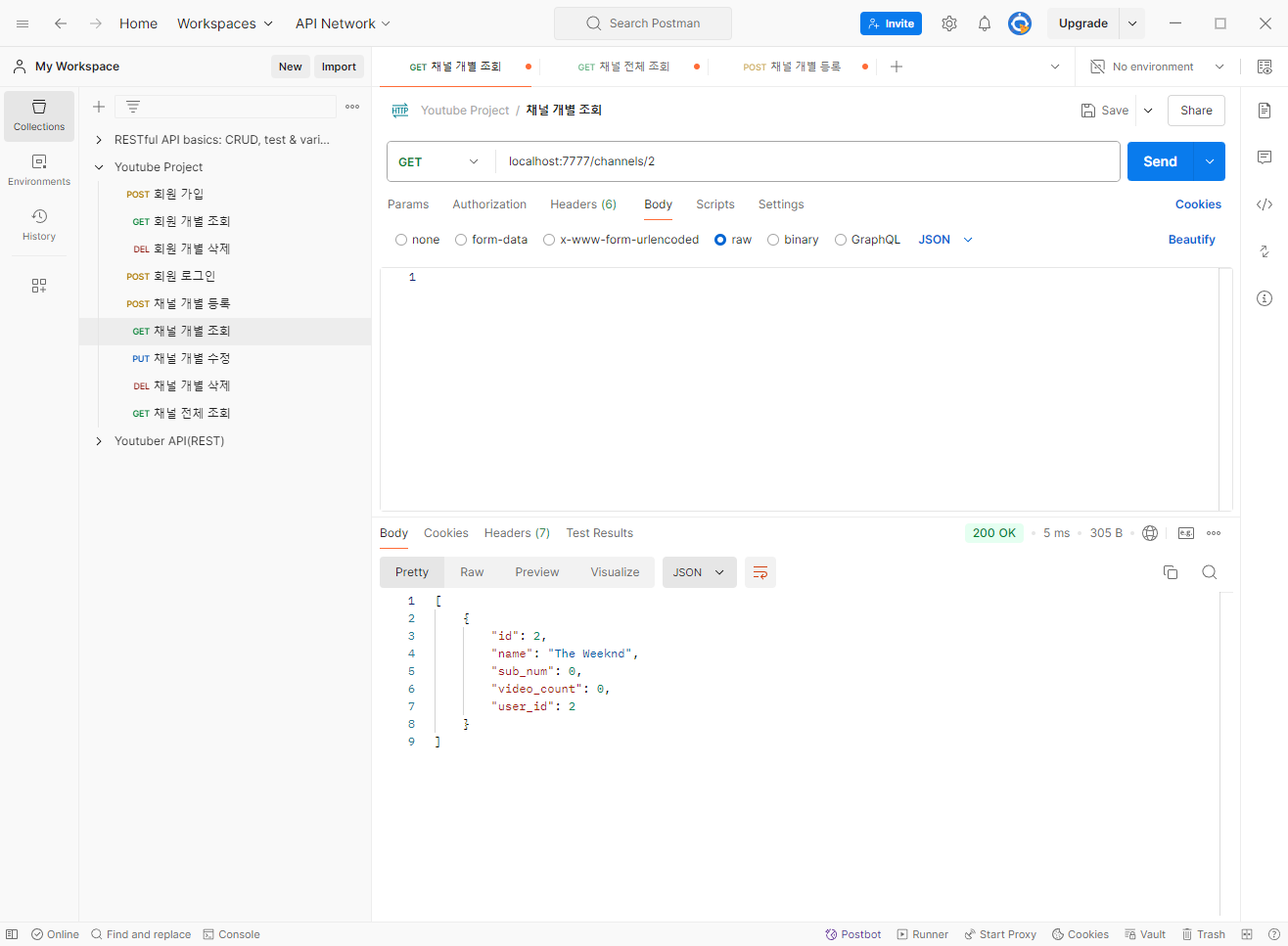
Task: Open the environment quick look icon
Action: (1265, 67)
